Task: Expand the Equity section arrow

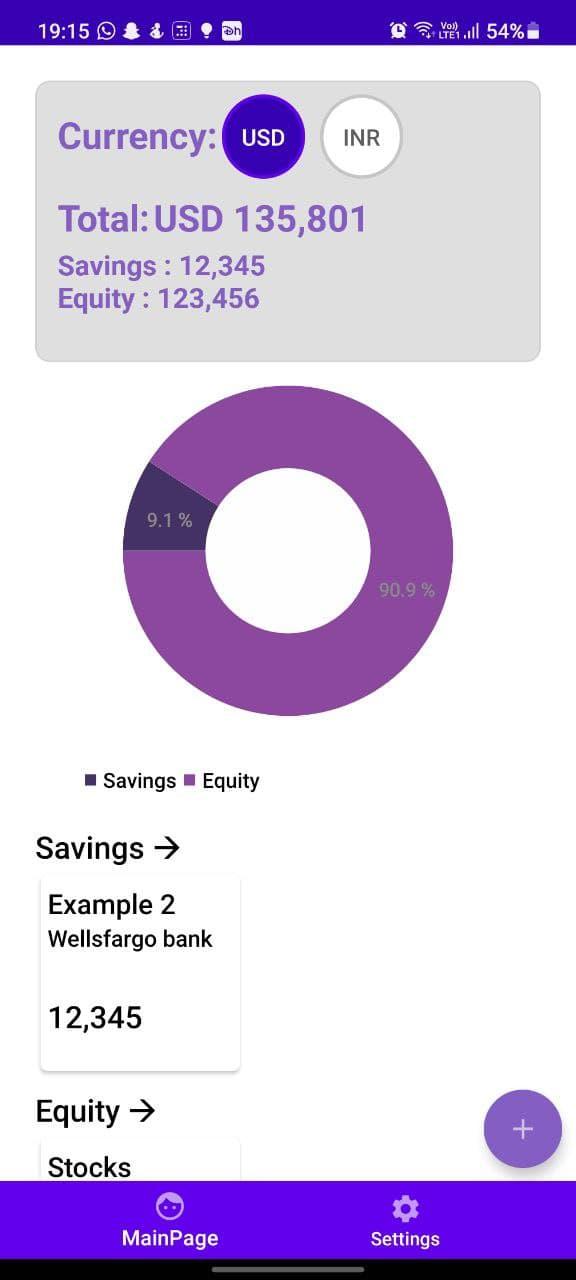Action: [x=143, y=1111]
